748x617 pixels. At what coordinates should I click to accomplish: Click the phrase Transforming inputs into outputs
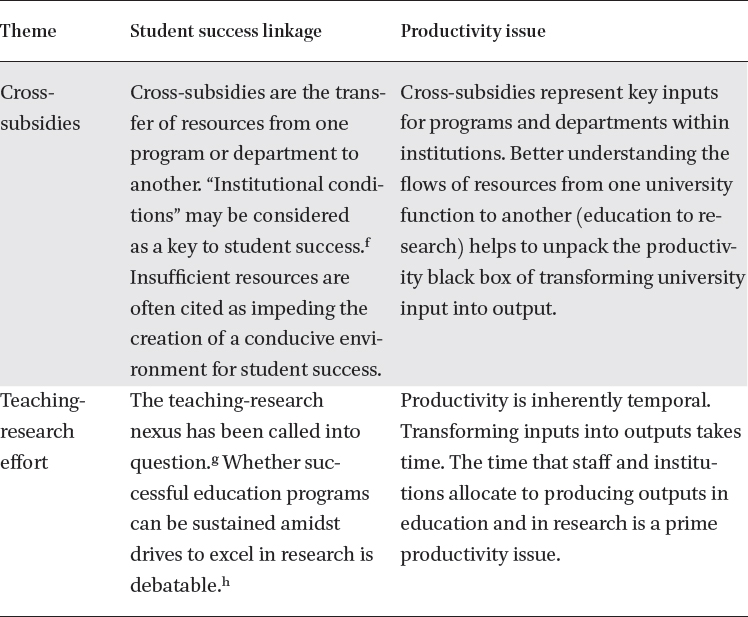coord(538,432)
